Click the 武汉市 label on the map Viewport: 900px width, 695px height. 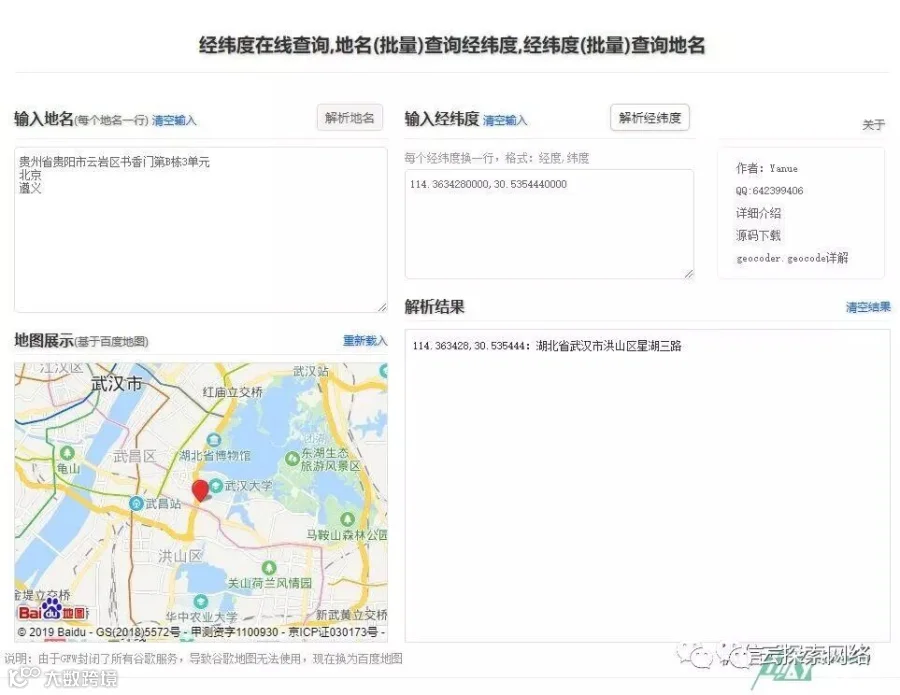click(117, 383)
